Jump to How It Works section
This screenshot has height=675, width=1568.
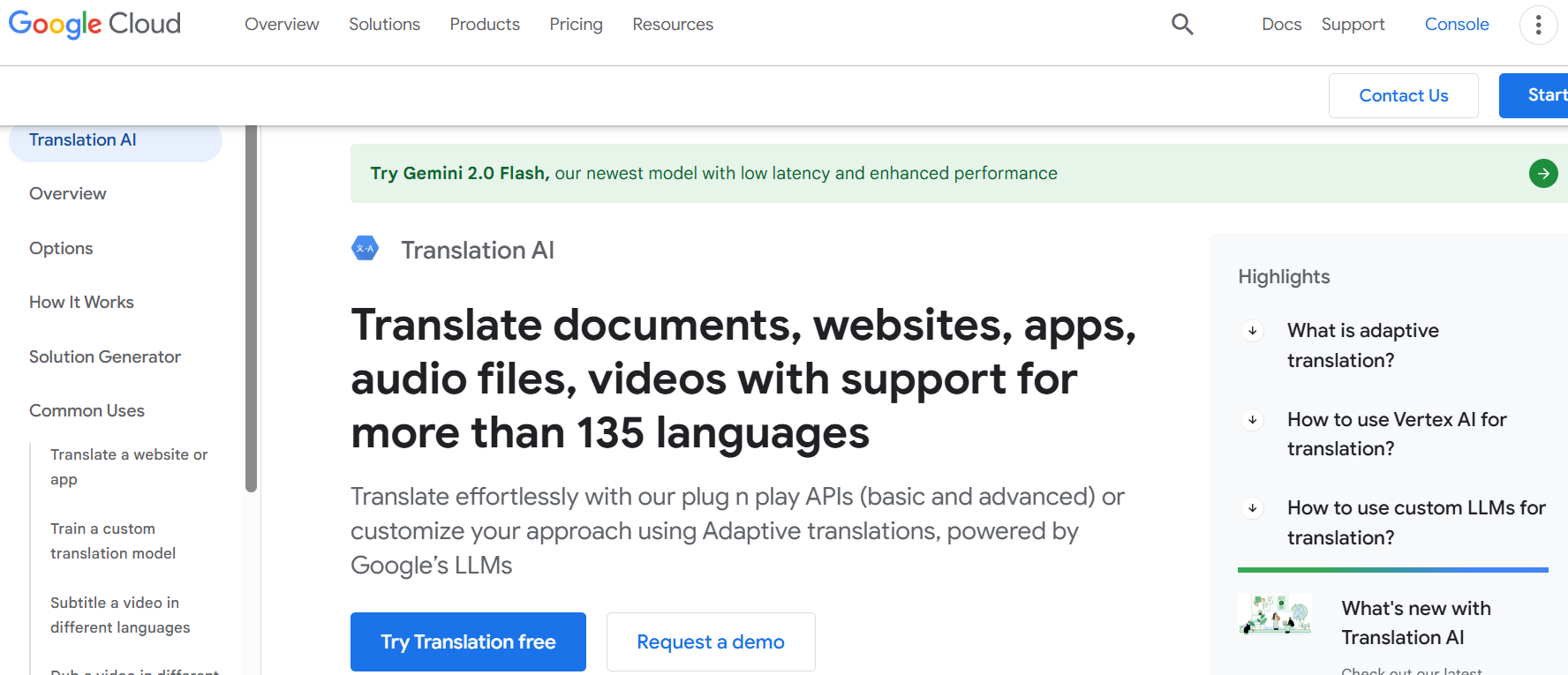click(81, 302)
